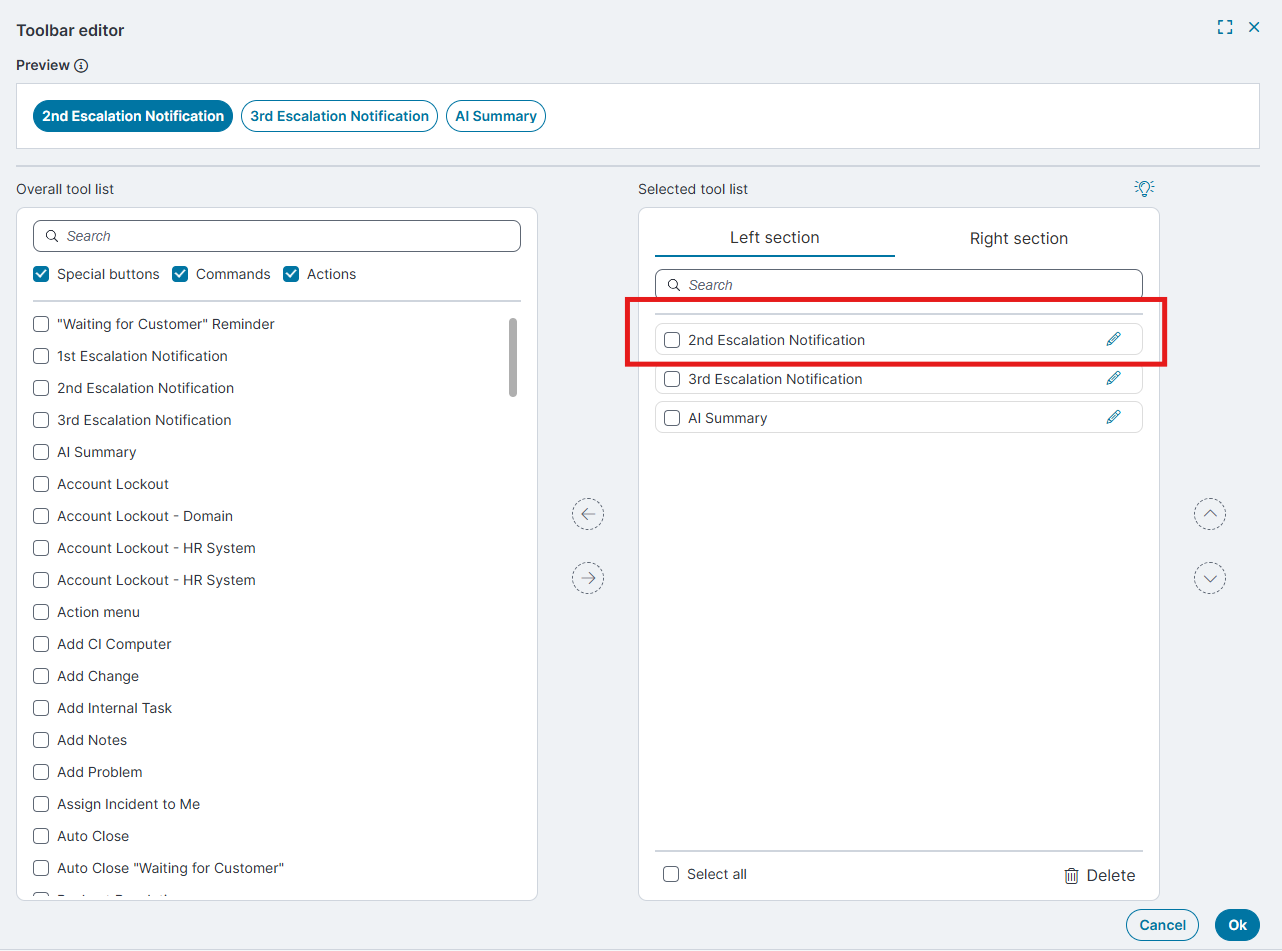This screenshot has width=1282, height=951.
Task: Switch to the Right section tab
Action: tap(1018, 238)
